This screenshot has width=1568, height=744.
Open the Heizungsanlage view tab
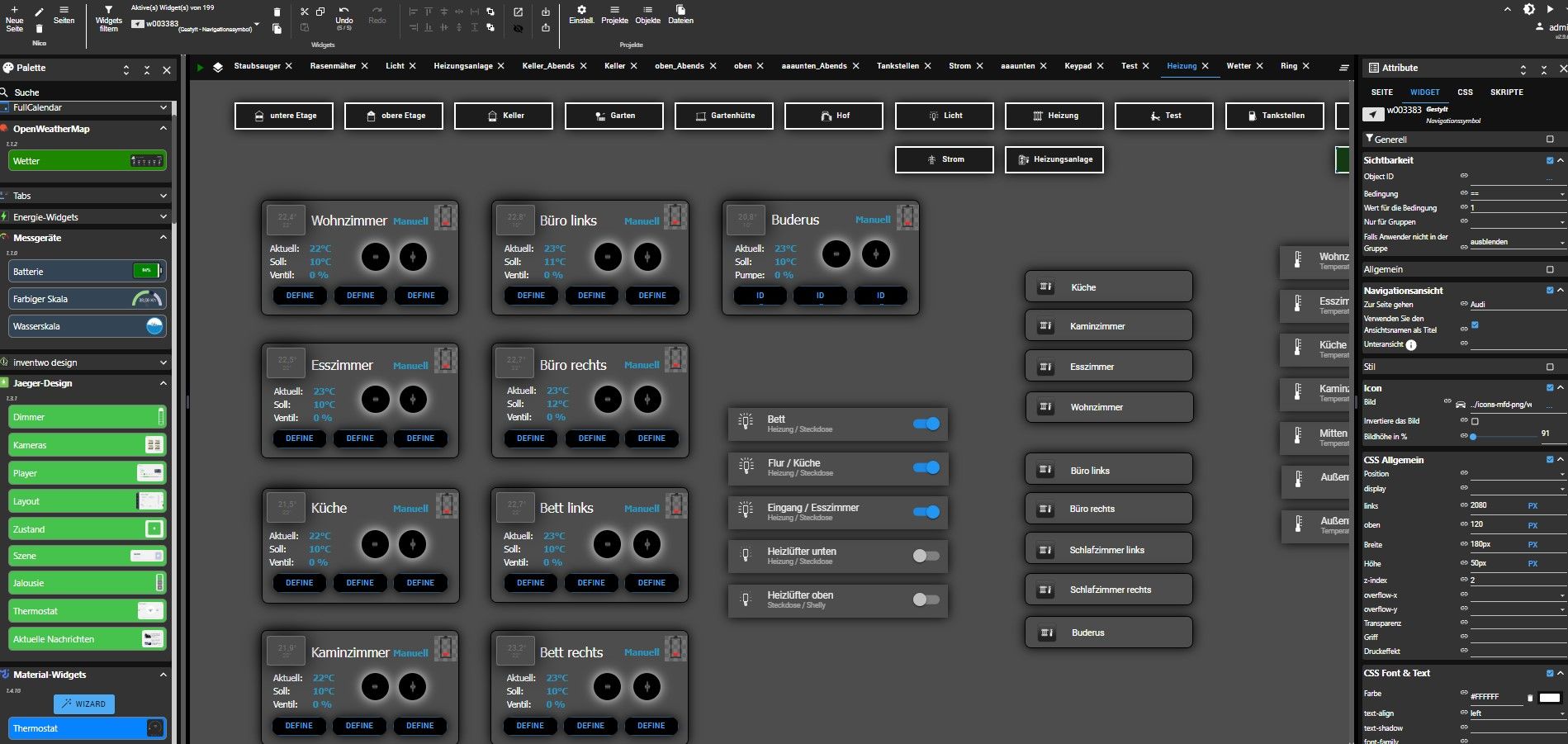click(463, 66)
